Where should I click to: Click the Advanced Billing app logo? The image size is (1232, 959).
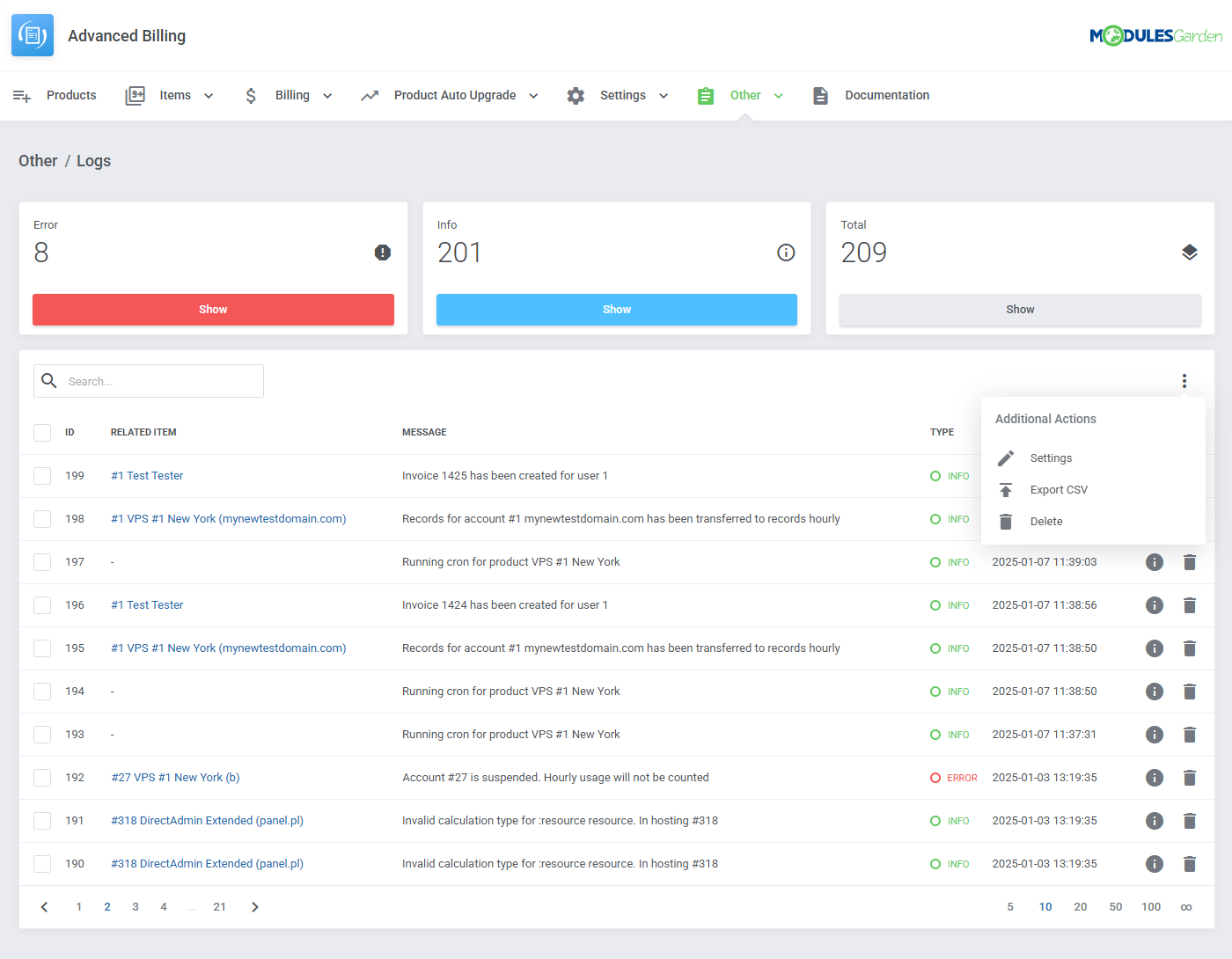[33, 35]
